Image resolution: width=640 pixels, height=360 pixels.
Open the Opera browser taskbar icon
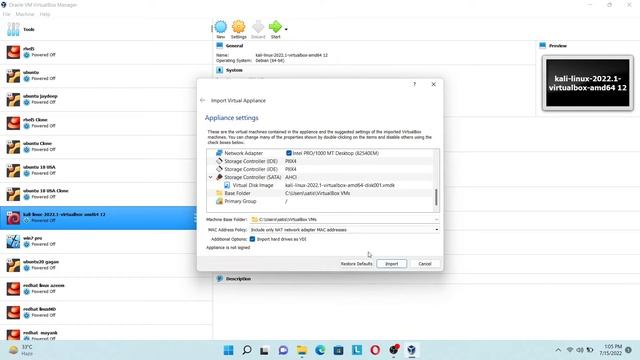coord(375,350)
